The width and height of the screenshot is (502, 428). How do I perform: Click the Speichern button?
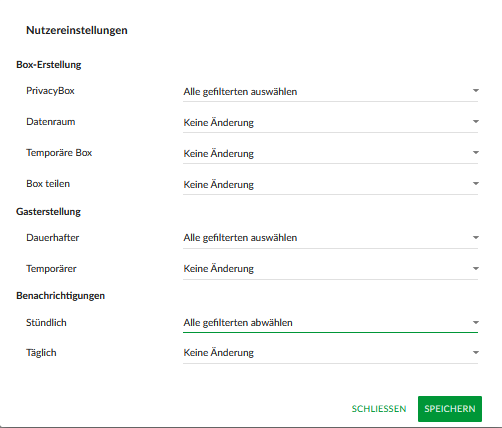click(x=450, y=409)
